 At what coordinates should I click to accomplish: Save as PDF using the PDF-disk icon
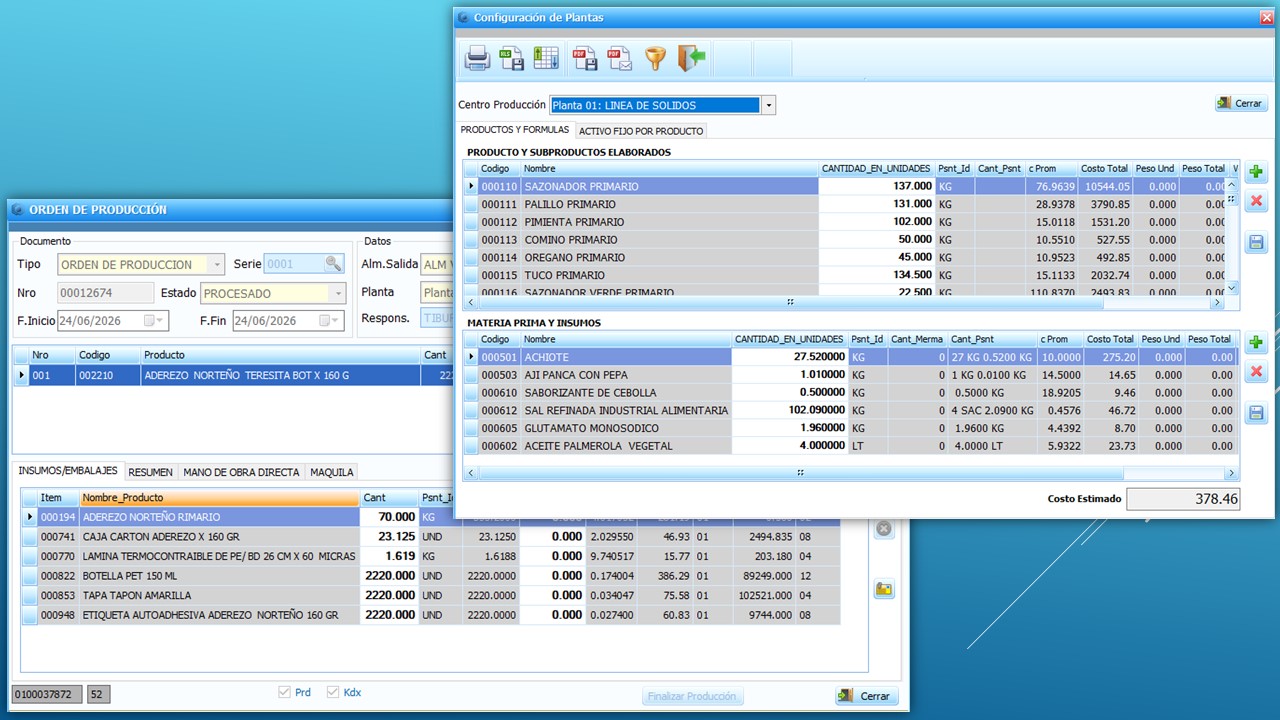[584, 59]
